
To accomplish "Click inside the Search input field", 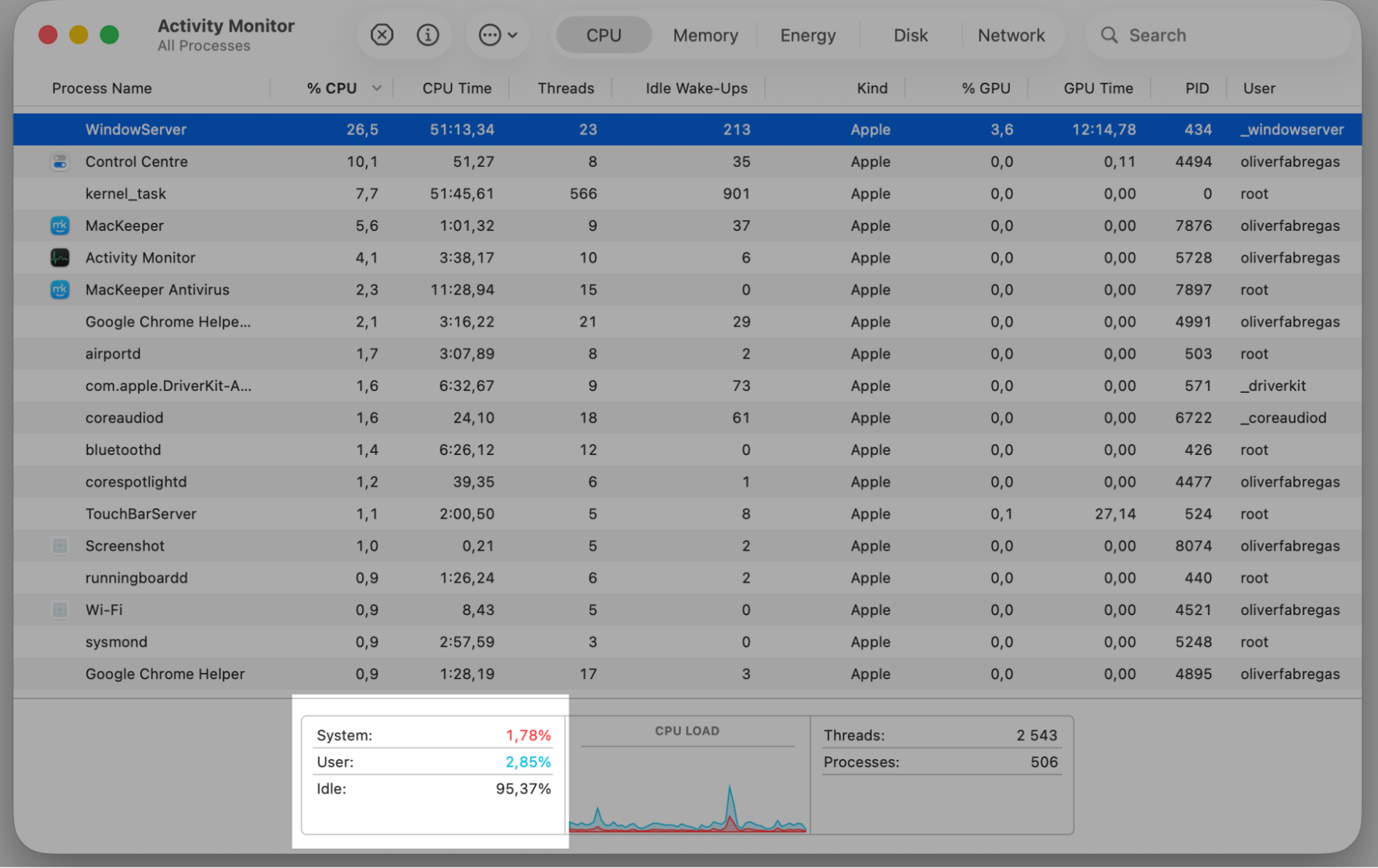I will [x=1217, y=35].
